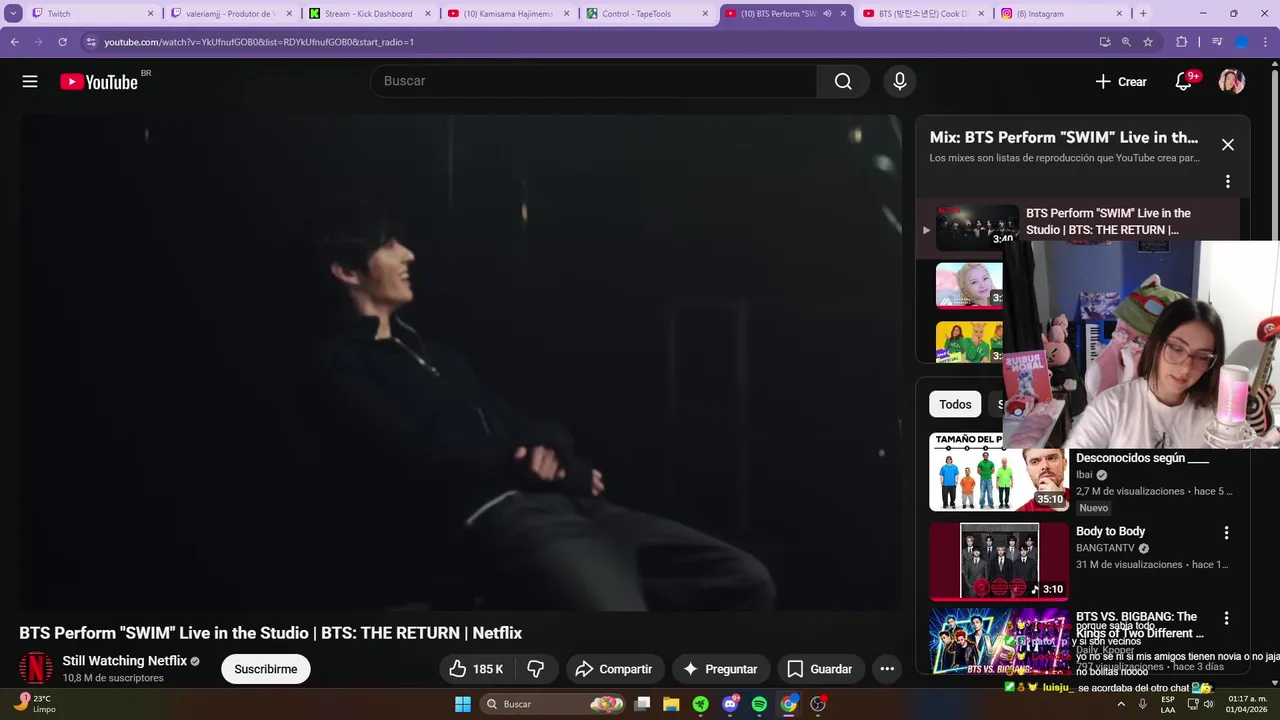This screenshot has width=1280, height=720.
Task: Click the Chrome address bar URL
Action: tap(259, 42)
